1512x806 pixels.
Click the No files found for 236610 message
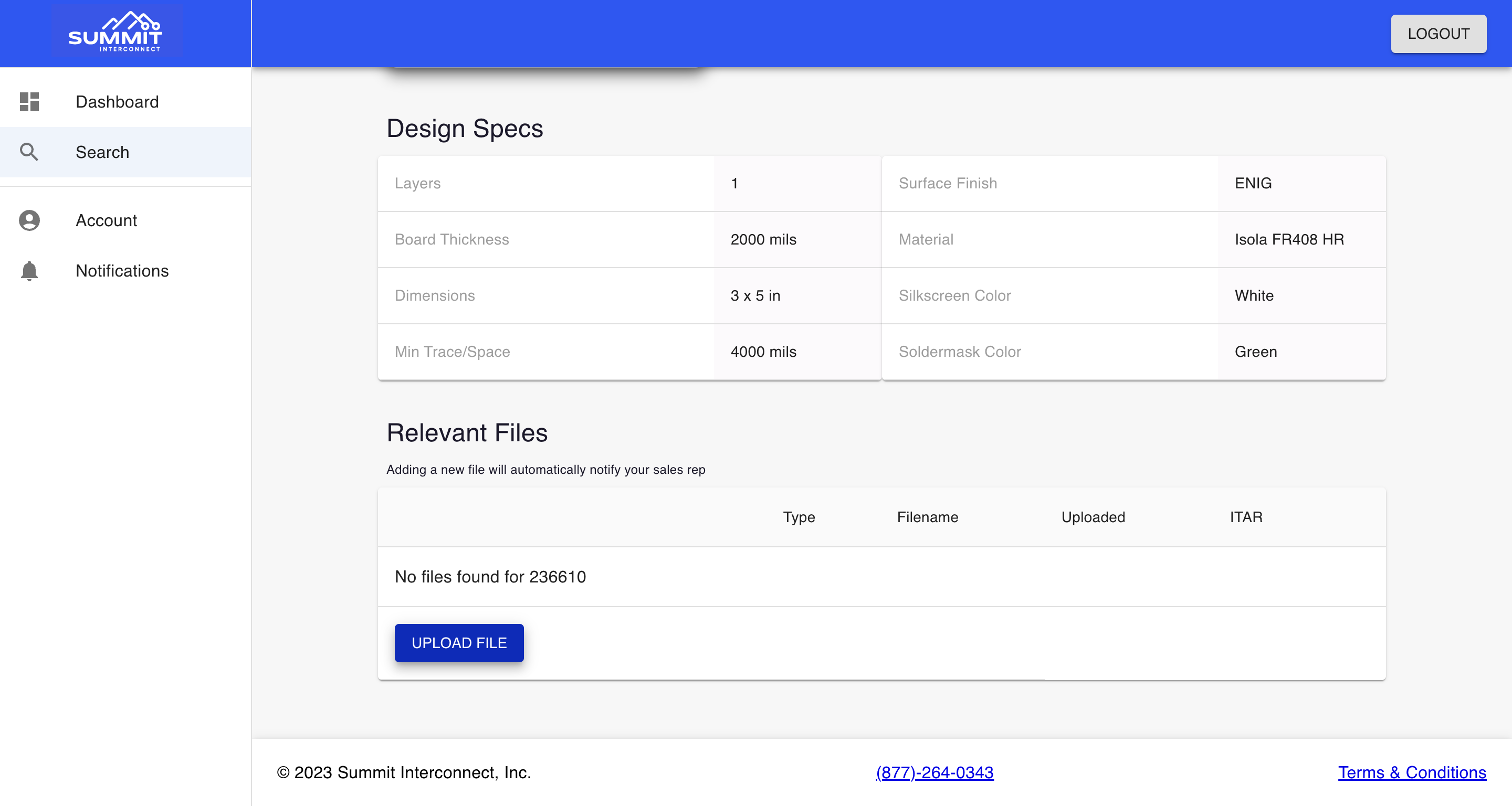pos(490,577)
